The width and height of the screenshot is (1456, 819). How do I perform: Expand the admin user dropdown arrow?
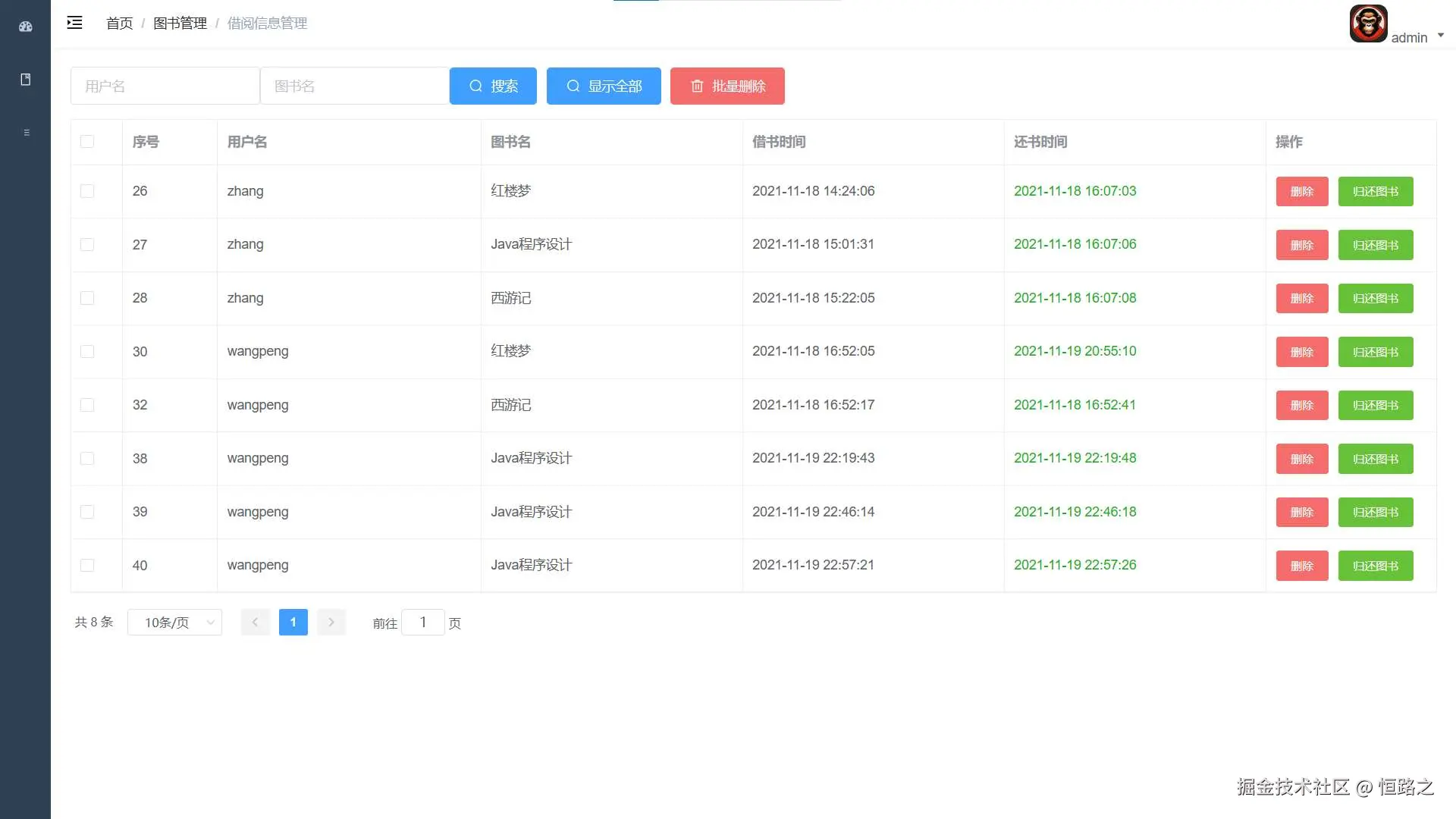1441,35
